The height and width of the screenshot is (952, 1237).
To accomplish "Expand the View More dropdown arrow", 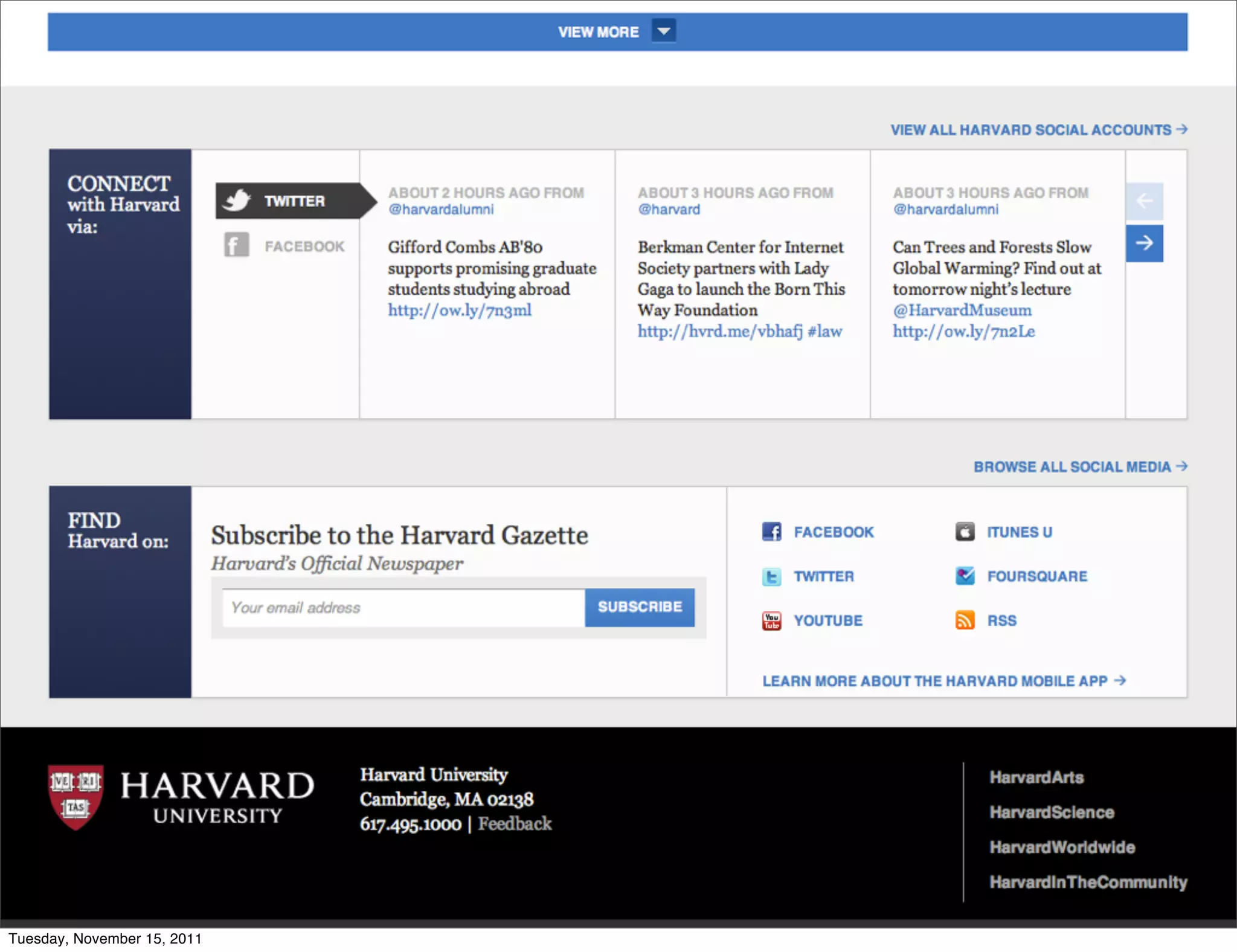I will (x=663, y=31).
